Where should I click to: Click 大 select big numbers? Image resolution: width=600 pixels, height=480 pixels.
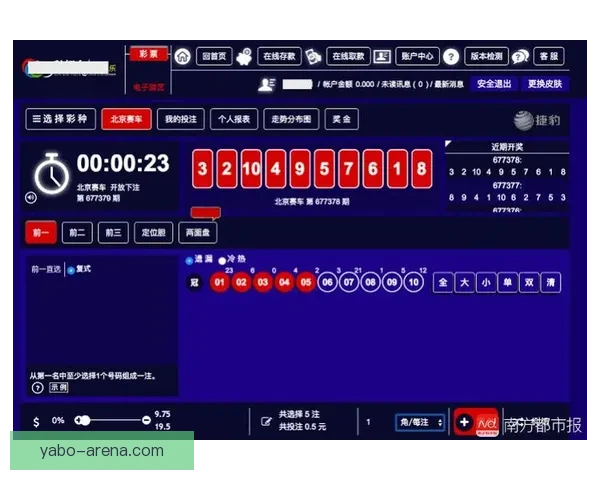[465, 282]
